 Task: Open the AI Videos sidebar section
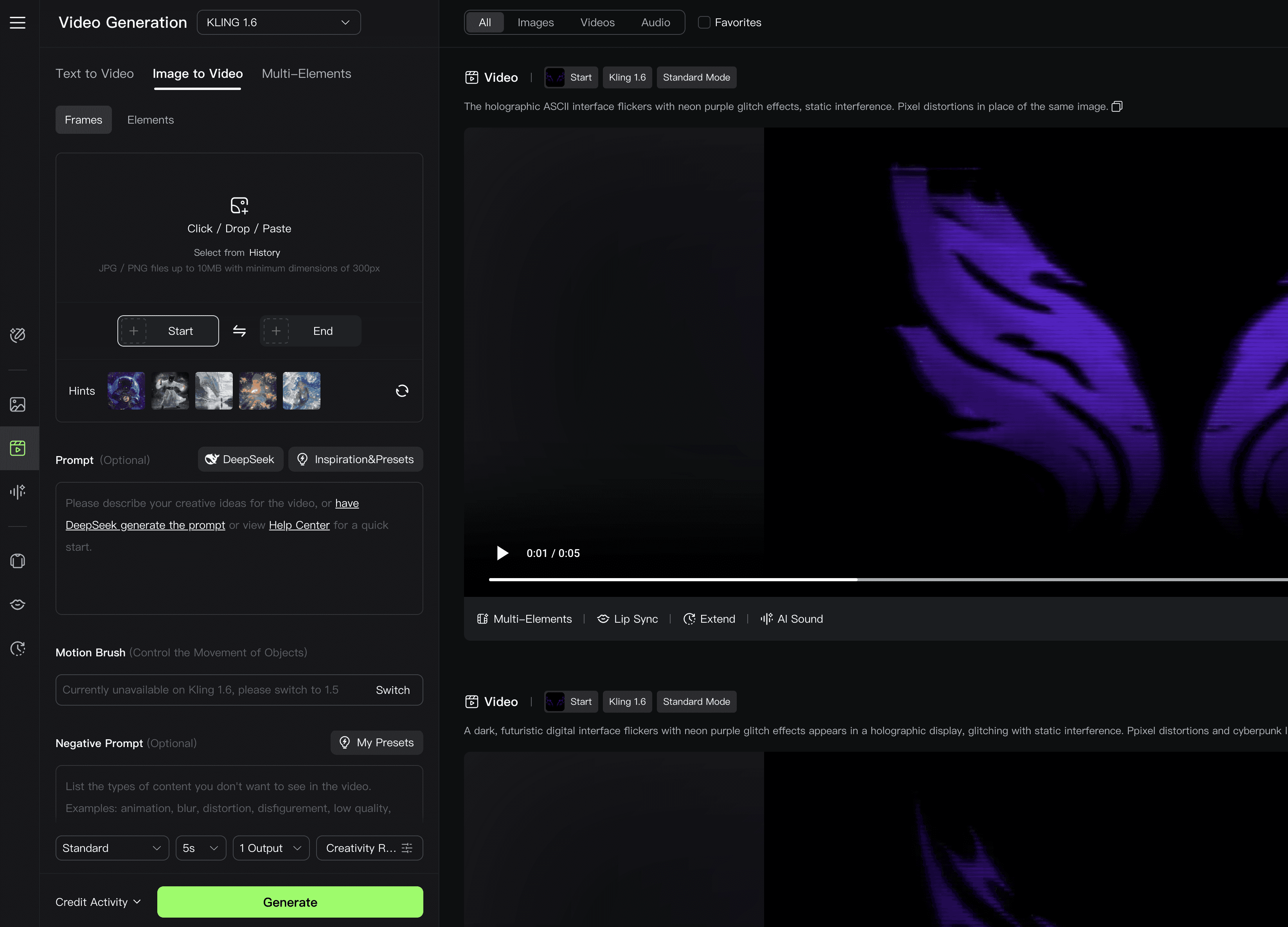pyautogui.click(x=18, y=449)
